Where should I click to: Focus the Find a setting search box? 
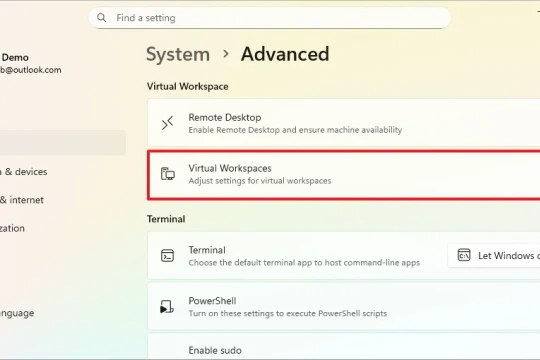pos(270,18)
